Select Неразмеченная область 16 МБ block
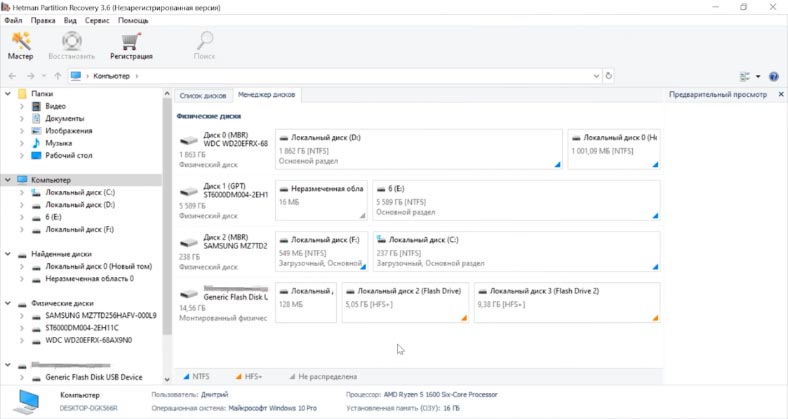Image resolution: width=788 pixels, height=419 pixels. [x=321, y=200]
